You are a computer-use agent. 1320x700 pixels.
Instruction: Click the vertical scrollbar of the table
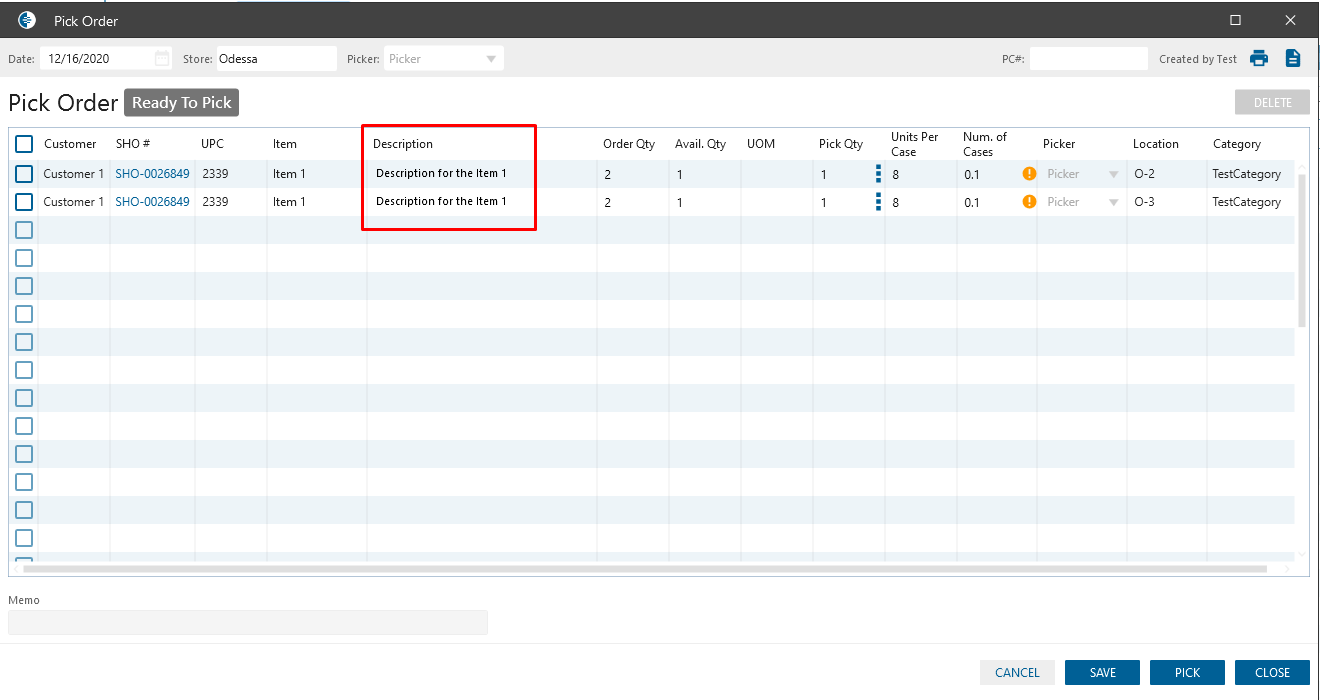1302,250
